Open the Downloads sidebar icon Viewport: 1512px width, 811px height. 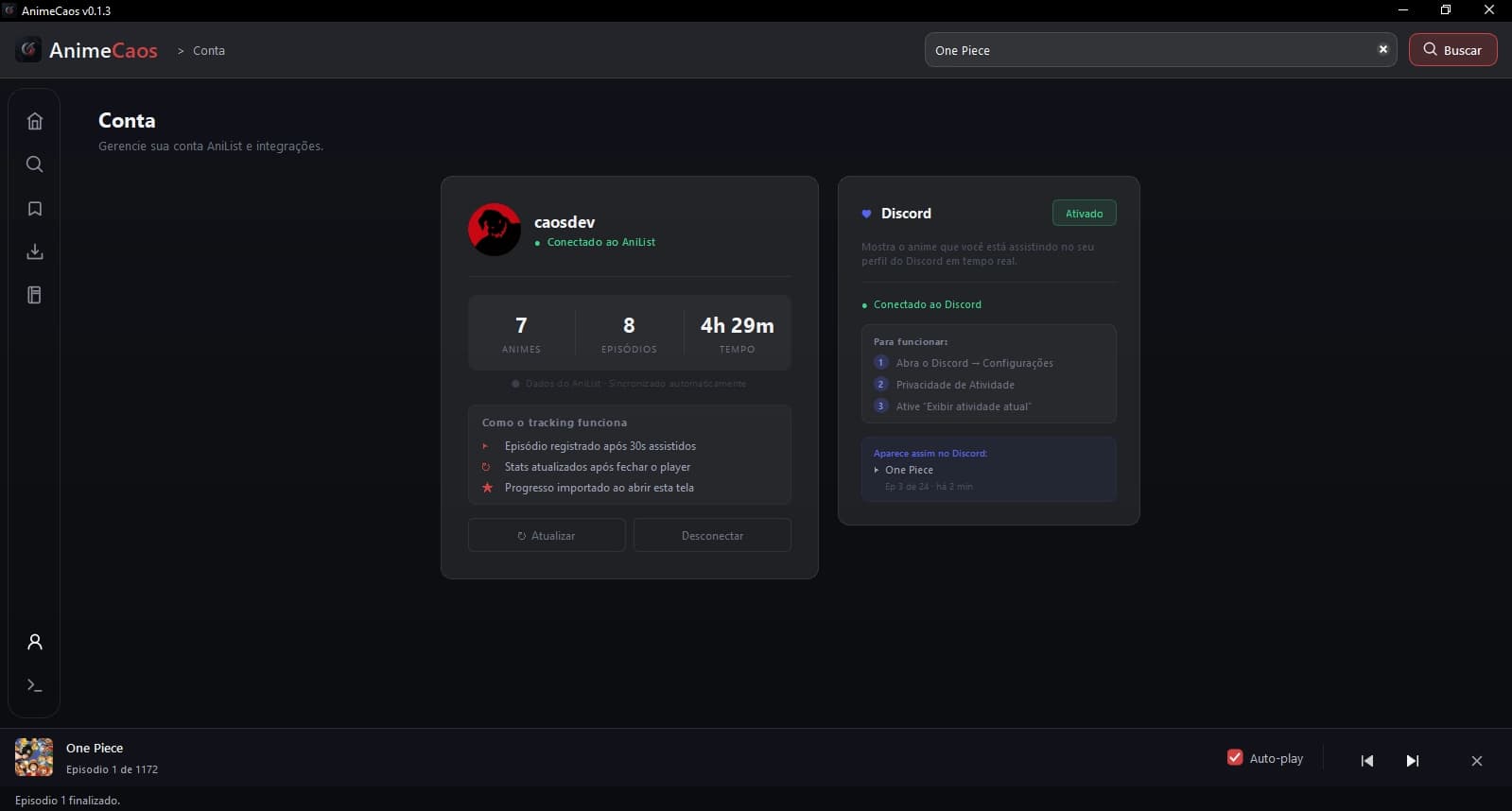(35, 251)
